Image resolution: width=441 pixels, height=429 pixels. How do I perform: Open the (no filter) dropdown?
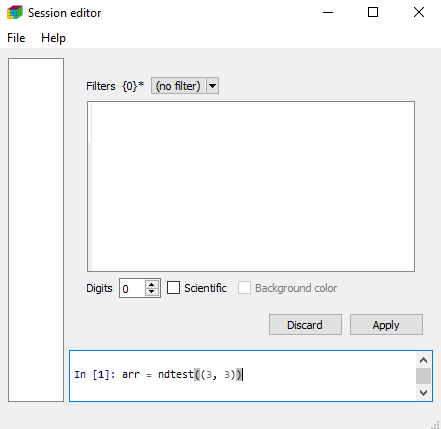tap(185, 86)
